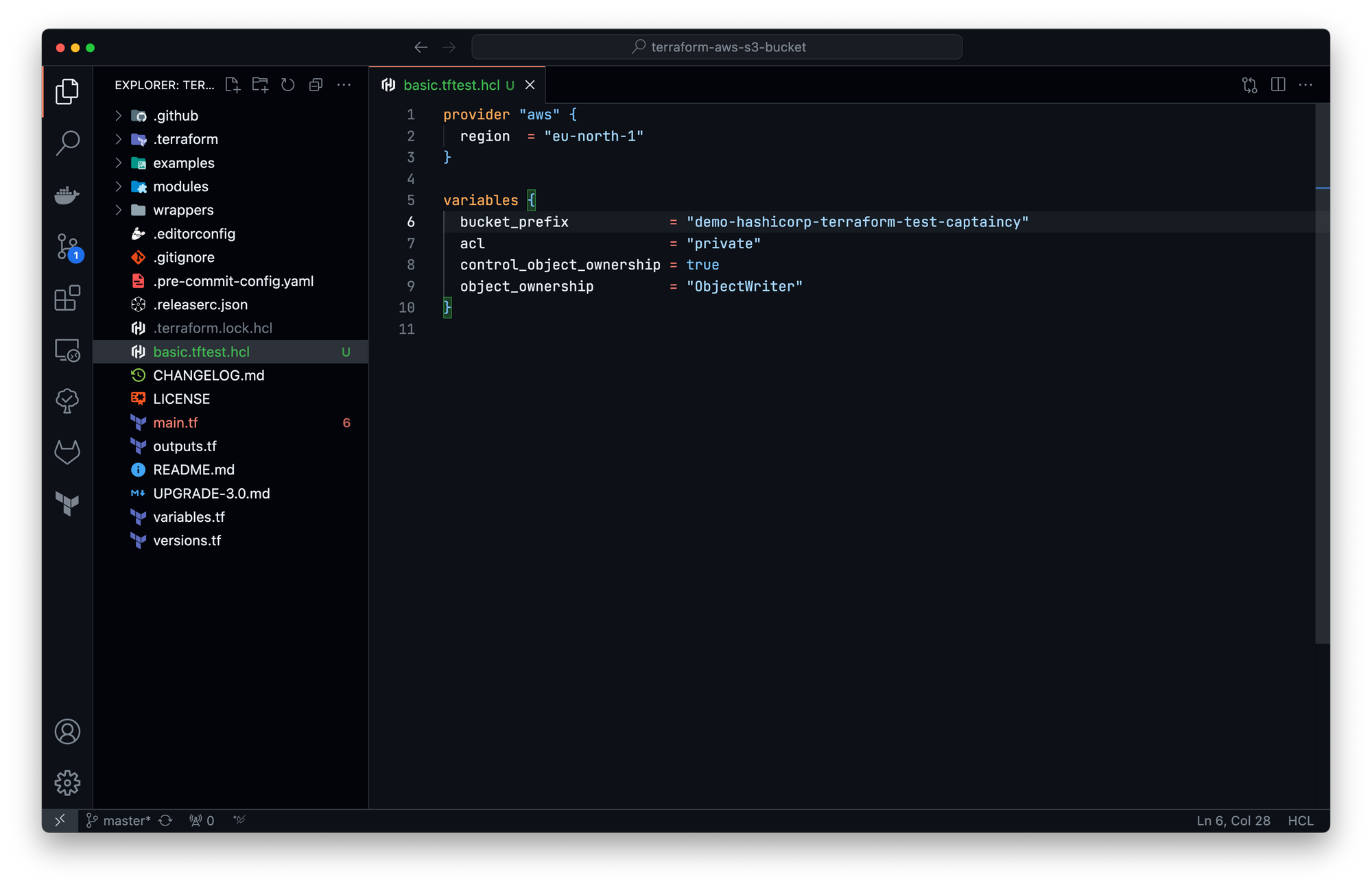Refresh the Explorer file tree
Image resolution: width=1372 pixels, height=888 pixels.
(288, 85)
